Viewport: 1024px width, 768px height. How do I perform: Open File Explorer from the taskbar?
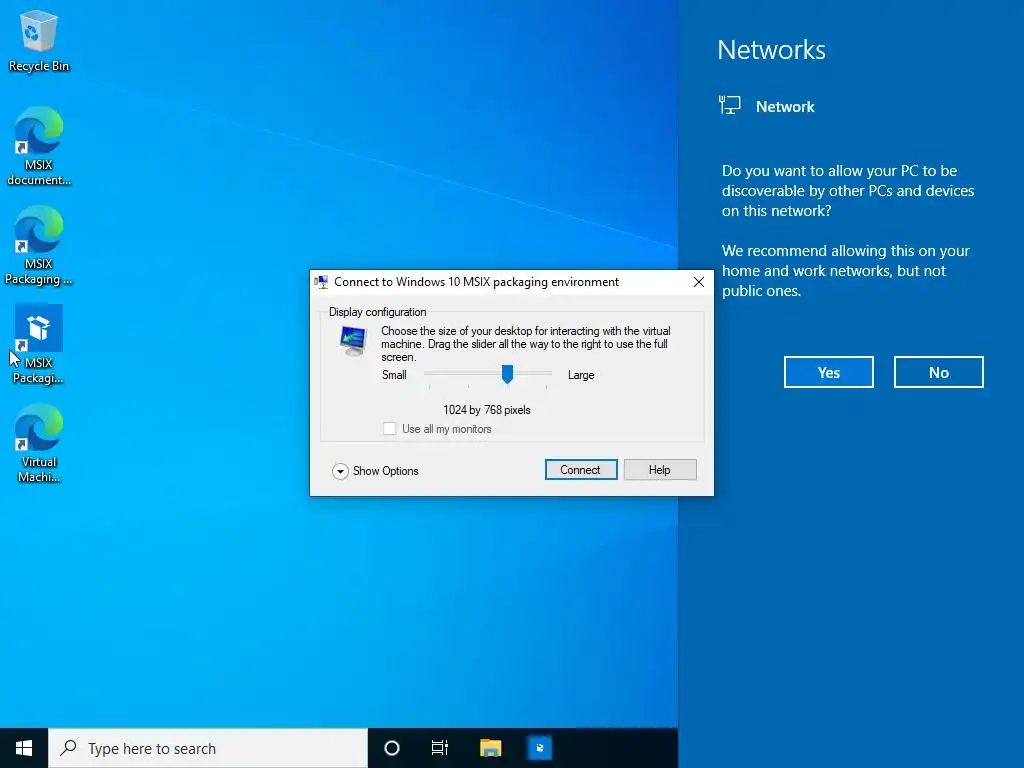click(x=490, y=748)
